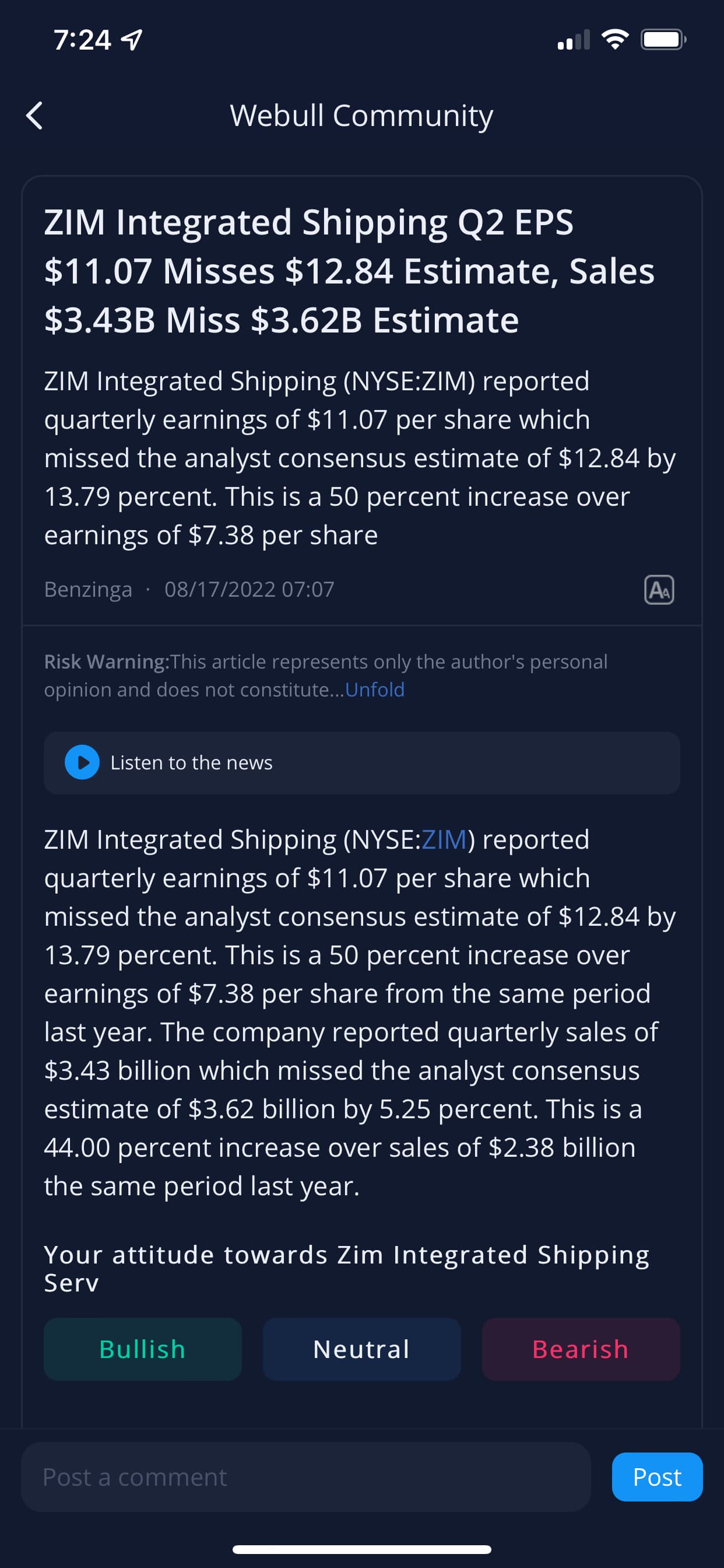
Task: Select Bullish attitude
Action: click(x=142, y=1349)
